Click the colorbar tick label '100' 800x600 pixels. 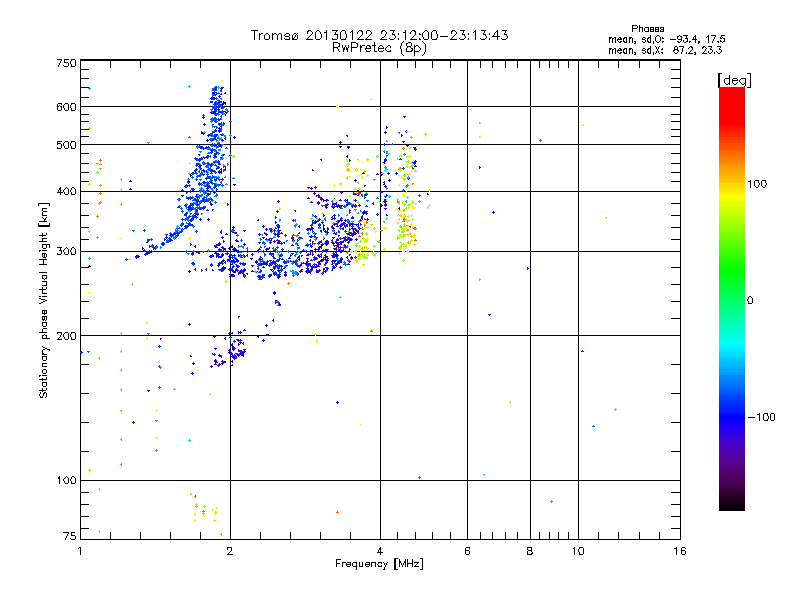point(757,184)
